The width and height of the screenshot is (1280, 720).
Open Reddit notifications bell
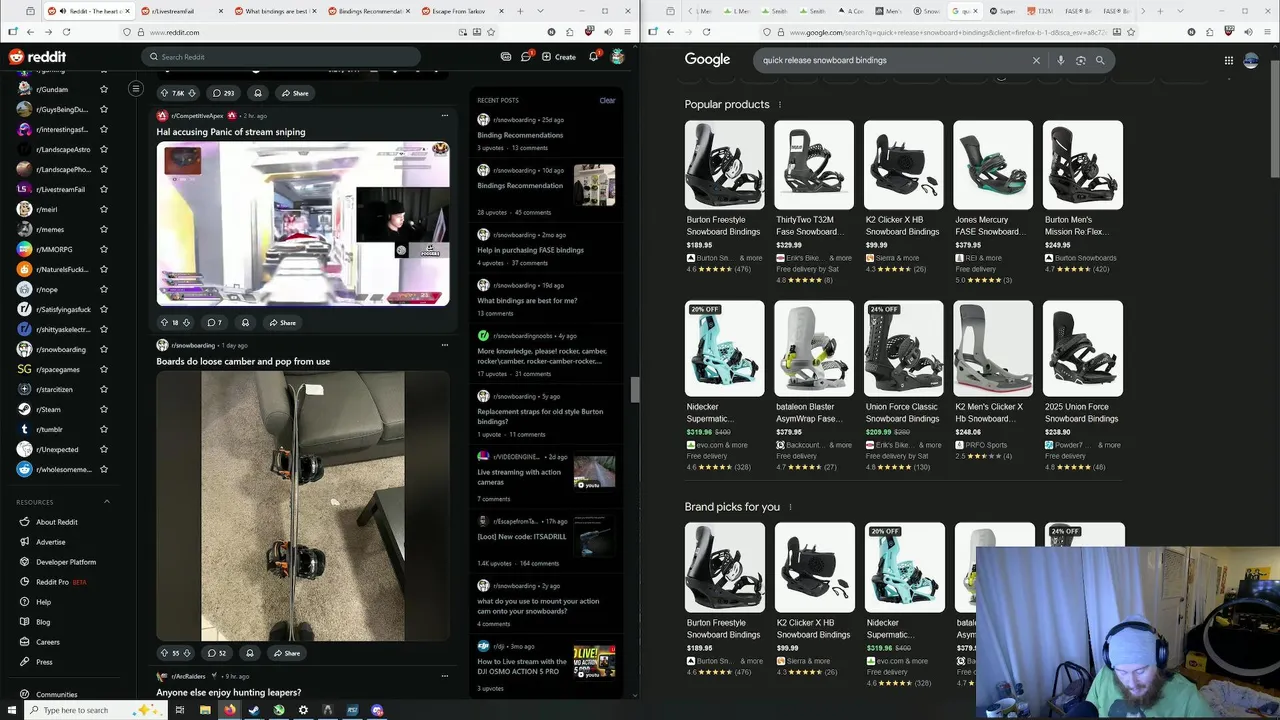[x=593, y=56]
